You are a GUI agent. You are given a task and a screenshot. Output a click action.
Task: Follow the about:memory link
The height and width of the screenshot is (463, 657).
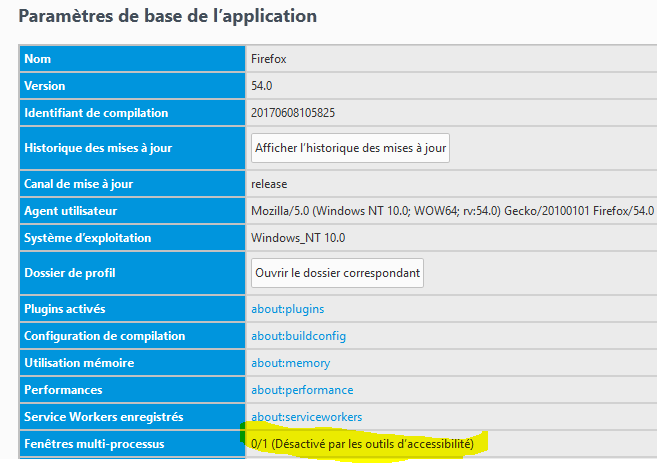pyautogui.click(x=290, y=363)
